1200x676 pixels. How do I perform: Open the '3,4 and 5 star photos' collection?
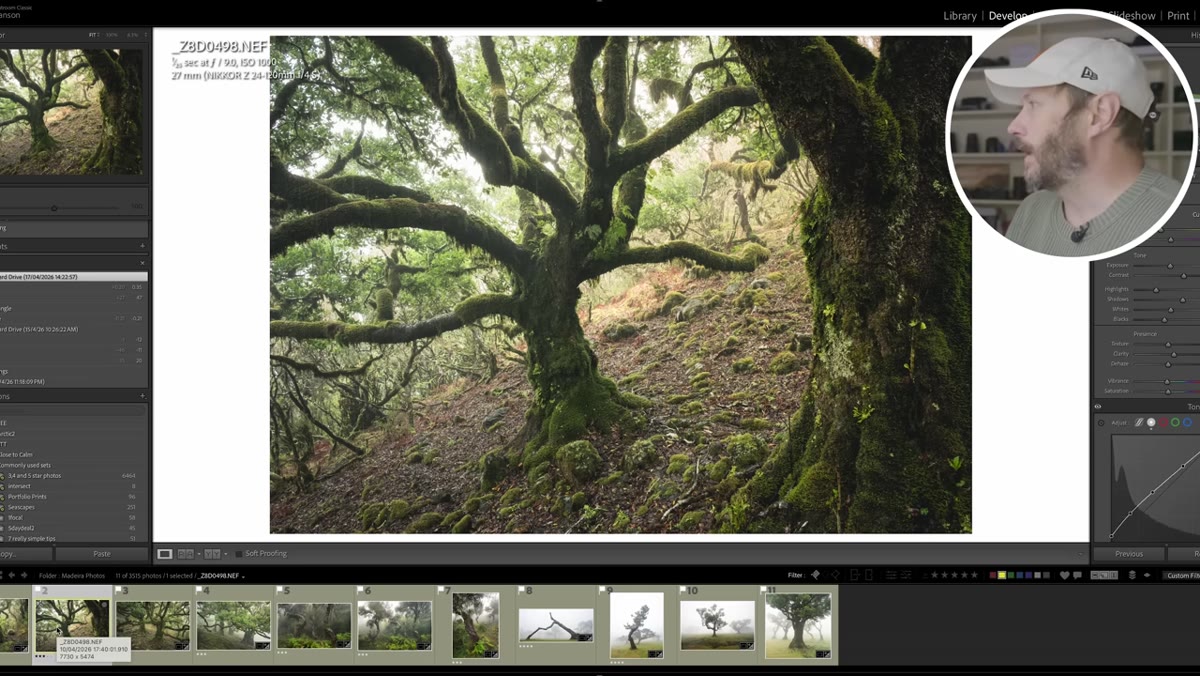click(x=34, y=475)
